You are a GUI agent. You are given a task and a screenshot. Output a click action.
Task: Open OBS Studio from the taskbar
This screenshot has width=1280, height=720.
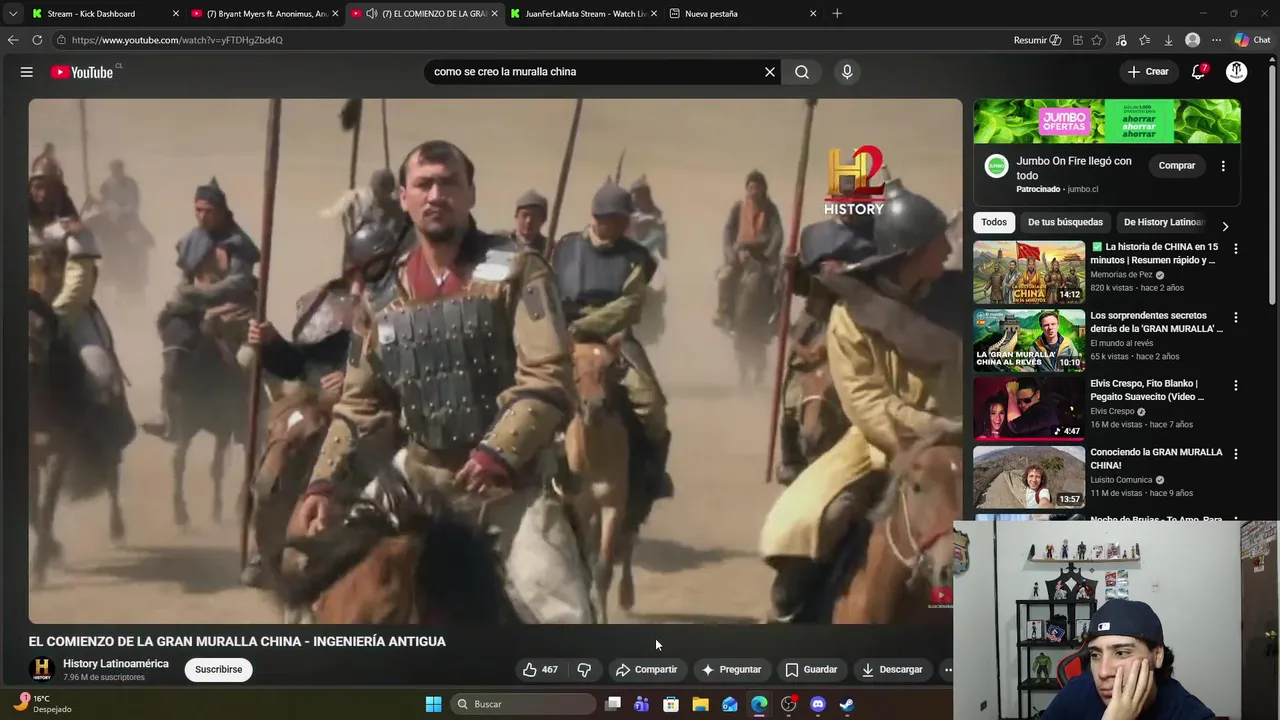tap(789, 704)
